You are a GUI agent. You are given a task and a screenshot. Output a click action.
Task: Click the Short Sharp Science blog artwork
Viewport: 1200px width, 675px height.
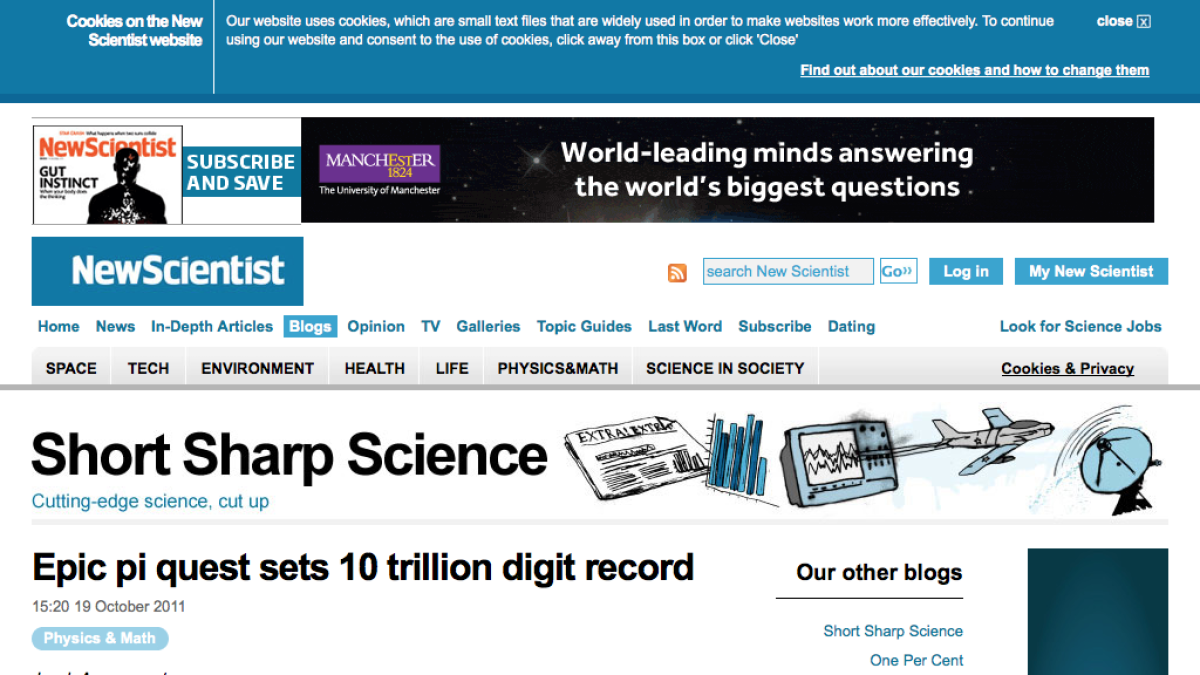[850, 455]
